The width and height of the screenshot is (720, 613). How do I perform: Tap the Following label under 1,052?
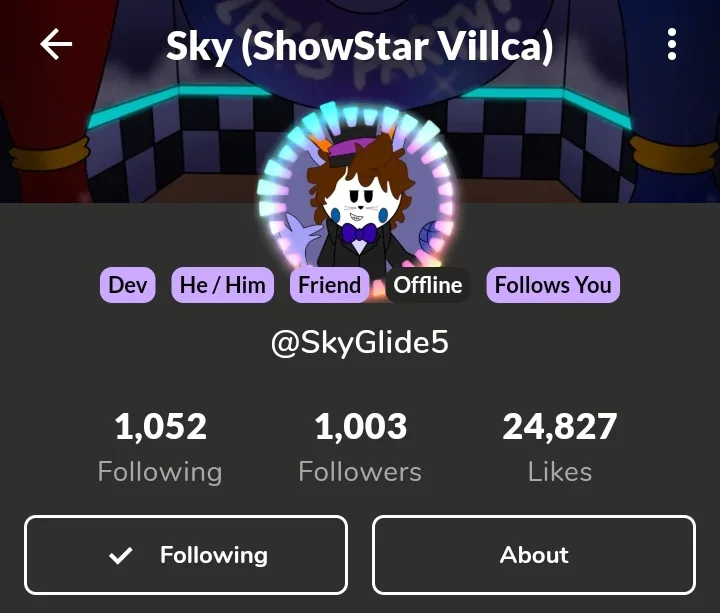(x=160, y=472)
